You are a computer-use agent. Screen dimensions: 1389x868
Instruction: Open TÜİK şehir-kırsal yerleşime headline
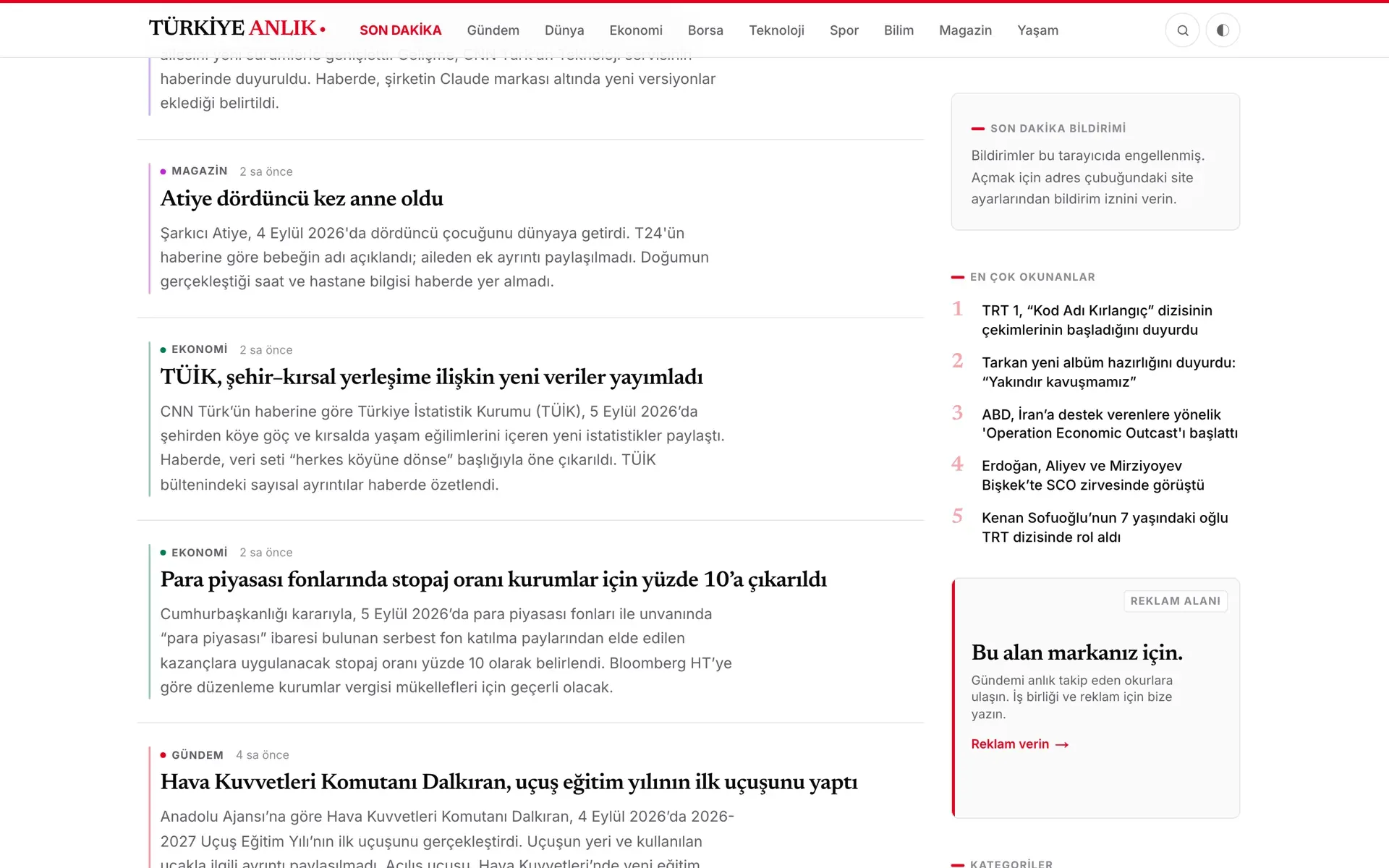(431, 377)
